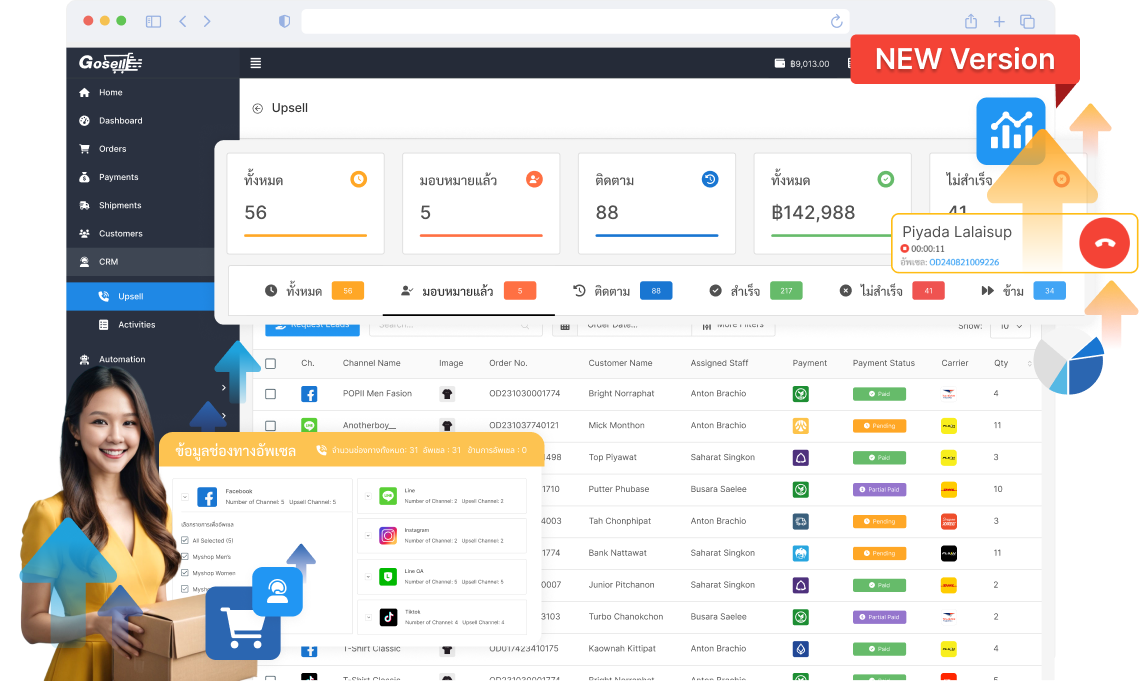
Task: Select the POPII Men Fasion row checkbox
Action: pyautogui.click(x=270, y=394)
